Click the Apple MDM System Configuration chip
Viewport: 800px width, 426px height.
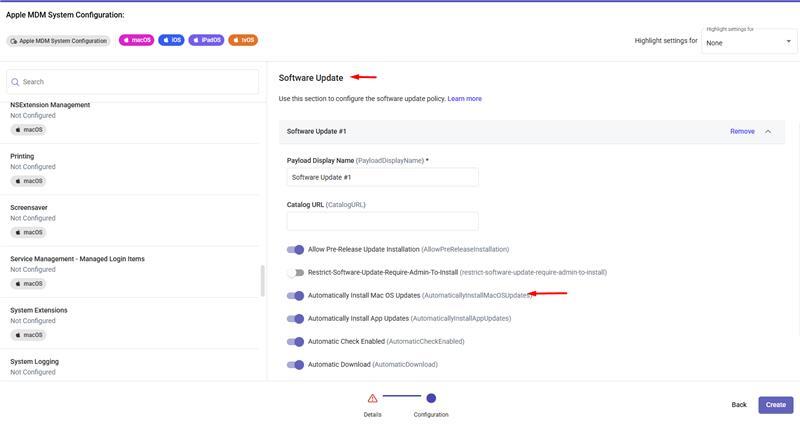(x=59, y=40)
